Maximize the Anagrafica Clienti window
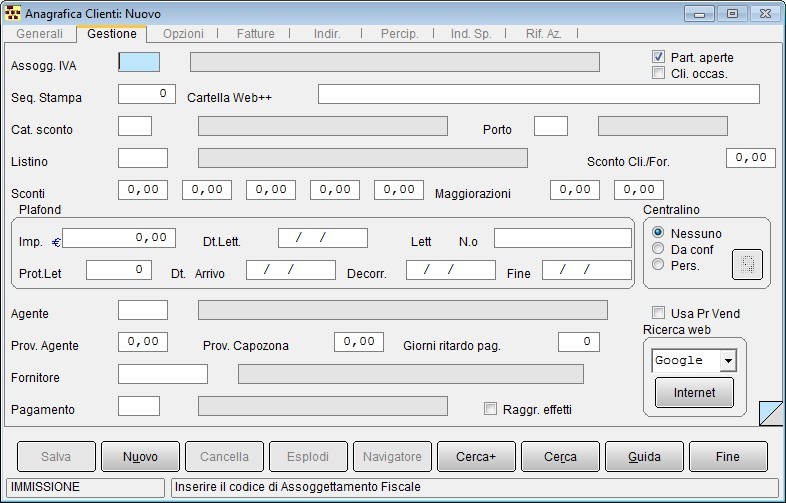This screenshot has width=786, height=503. point(732,14)
